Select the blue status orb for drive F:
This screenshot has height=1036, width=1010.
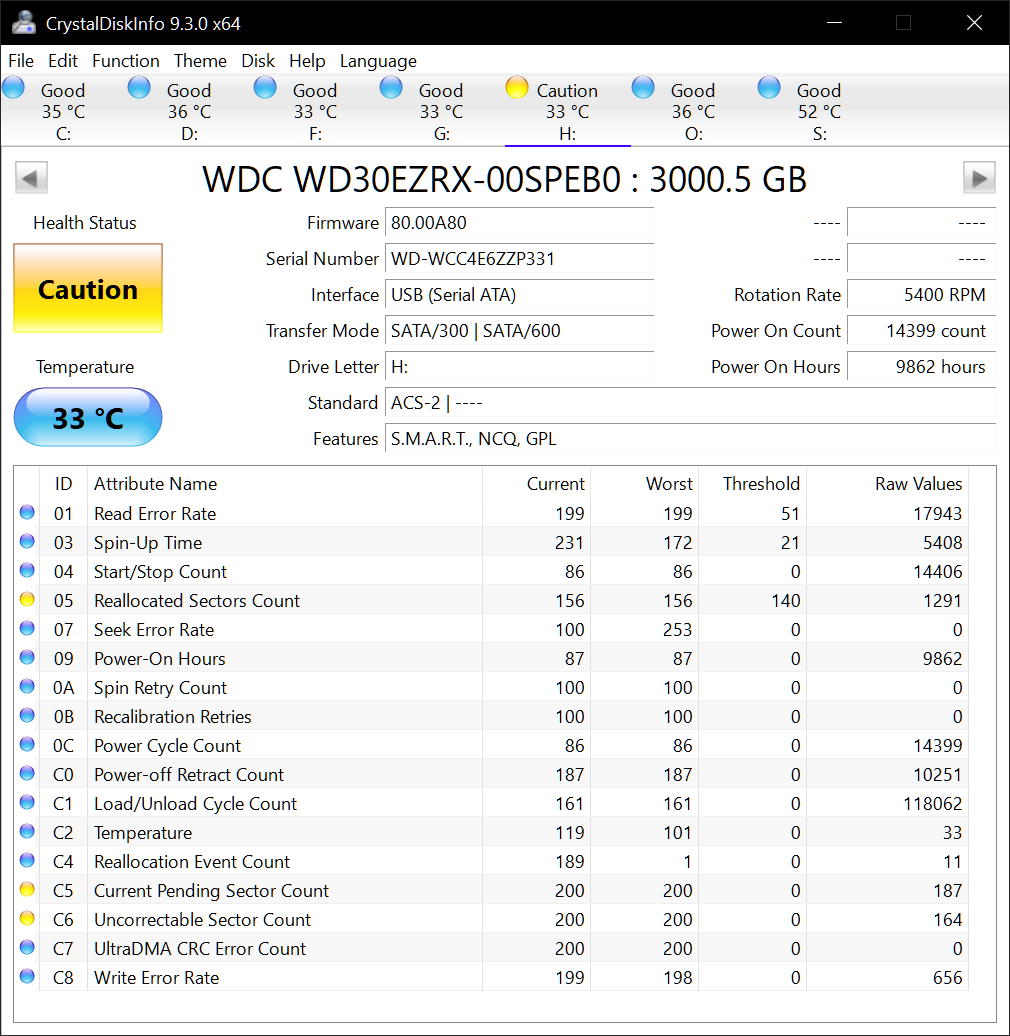265,88
